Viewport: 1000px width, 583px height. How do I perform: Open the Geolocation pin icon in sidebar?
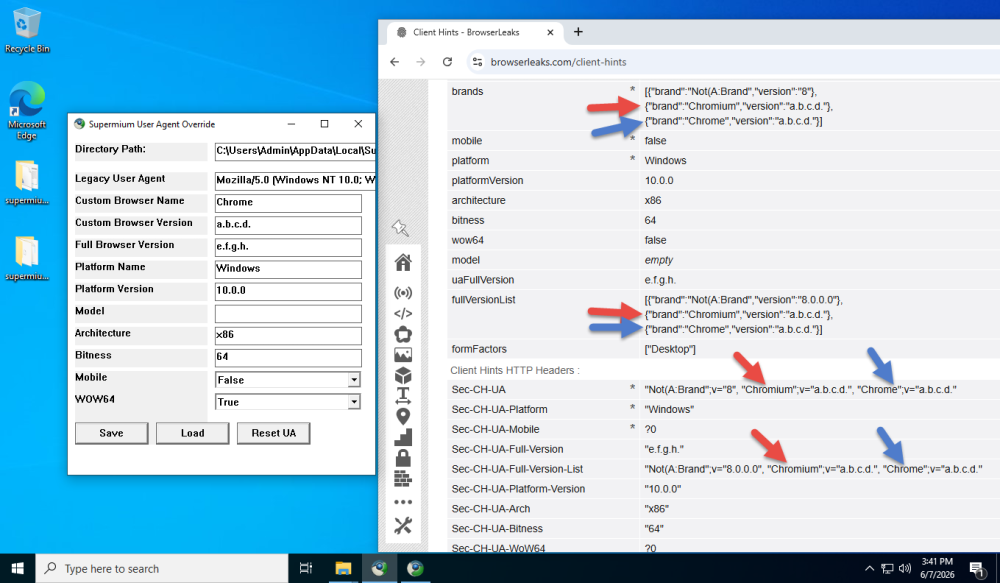pos(403,417)
